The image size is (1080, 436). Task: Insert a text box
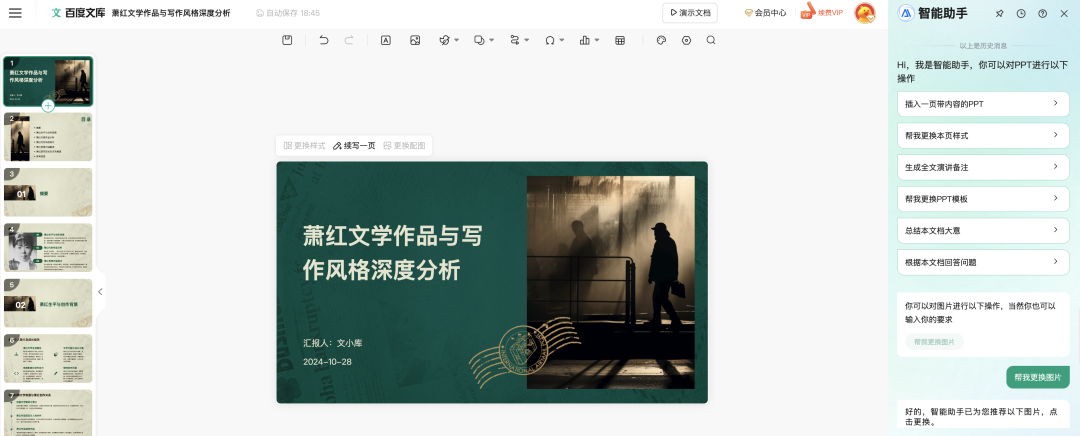point(386,41)
